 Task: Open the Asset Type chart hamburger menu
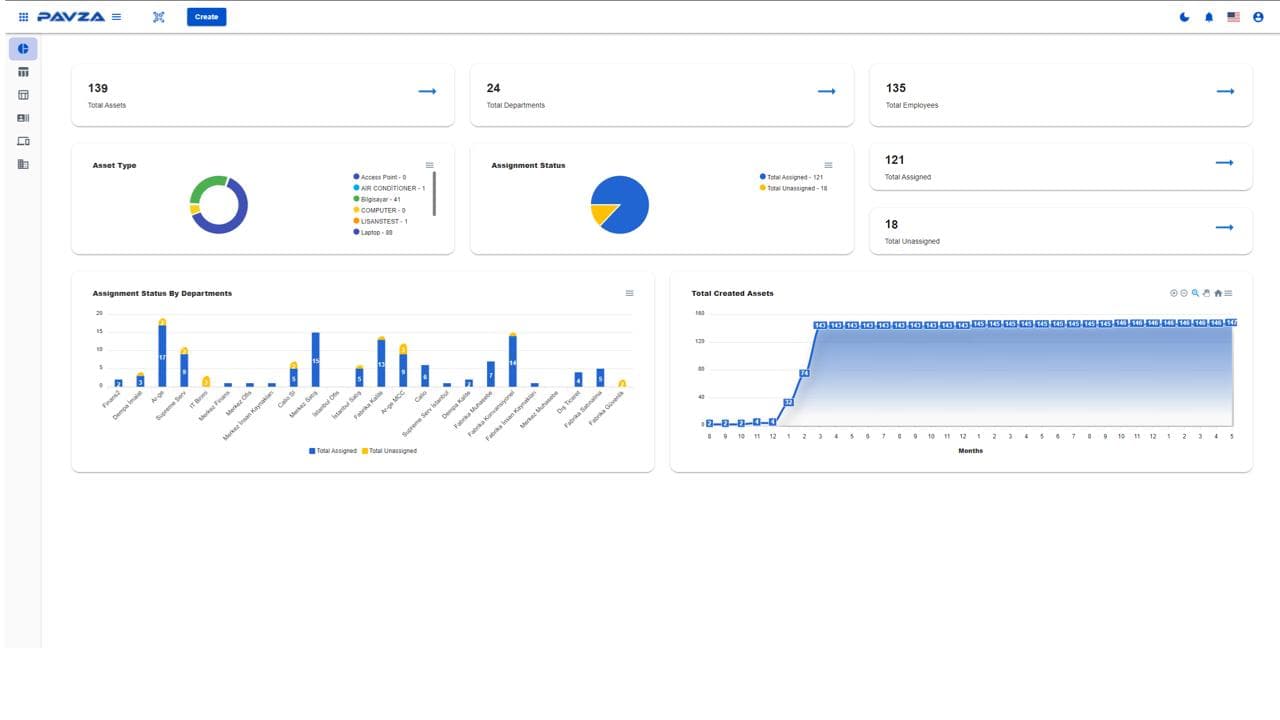click(429, 165)
